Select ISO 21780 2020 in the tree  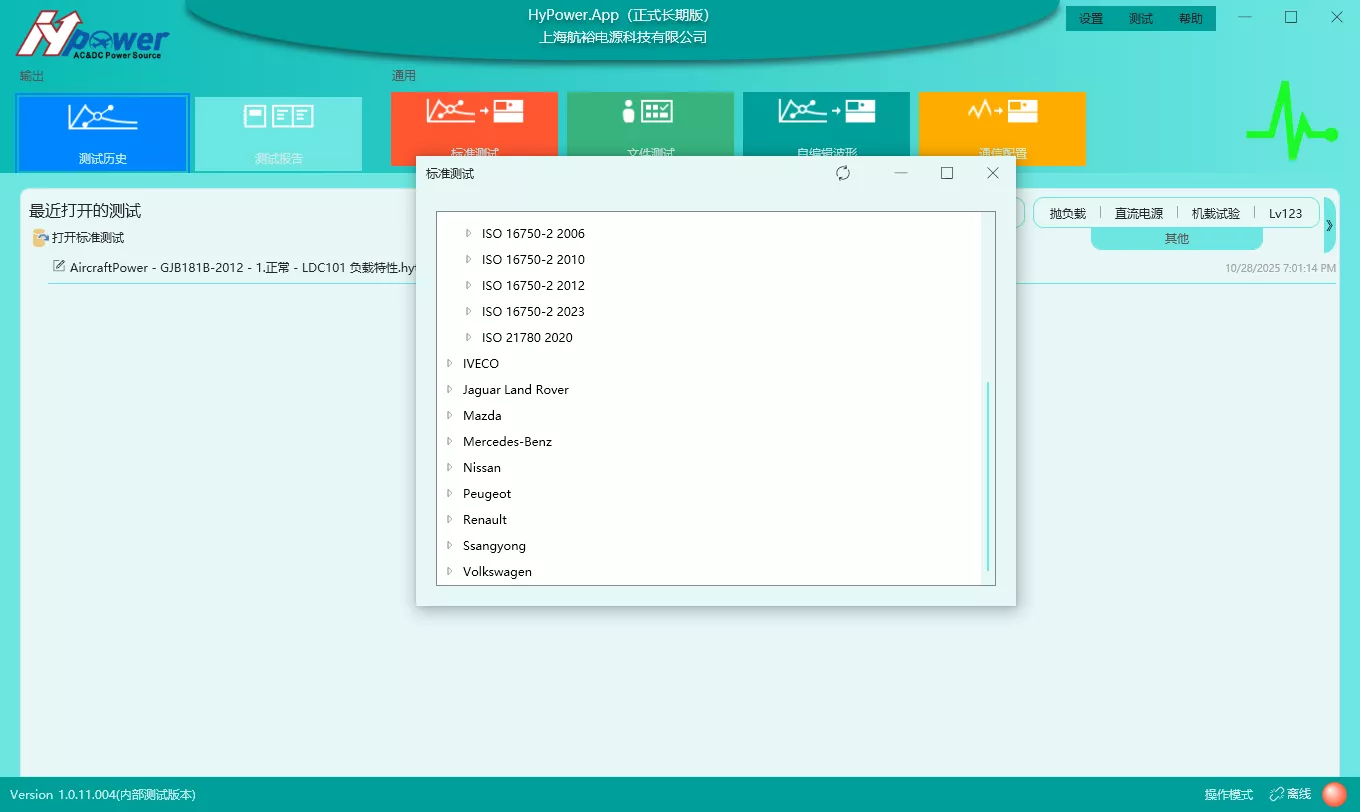coord(527,337)
